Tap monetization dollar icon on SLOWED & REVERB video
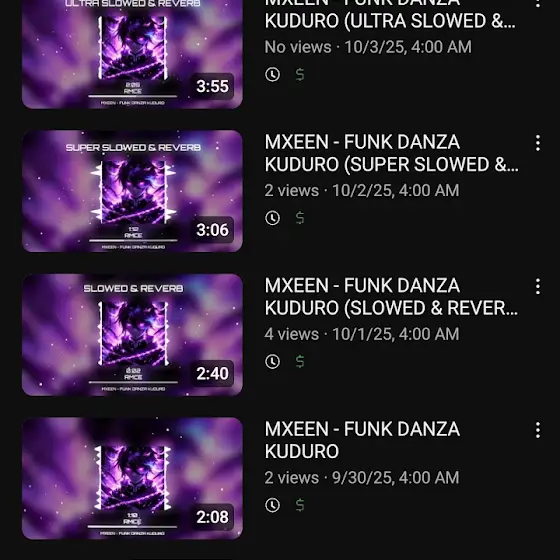560x560 pixels. tap(300, 362)
